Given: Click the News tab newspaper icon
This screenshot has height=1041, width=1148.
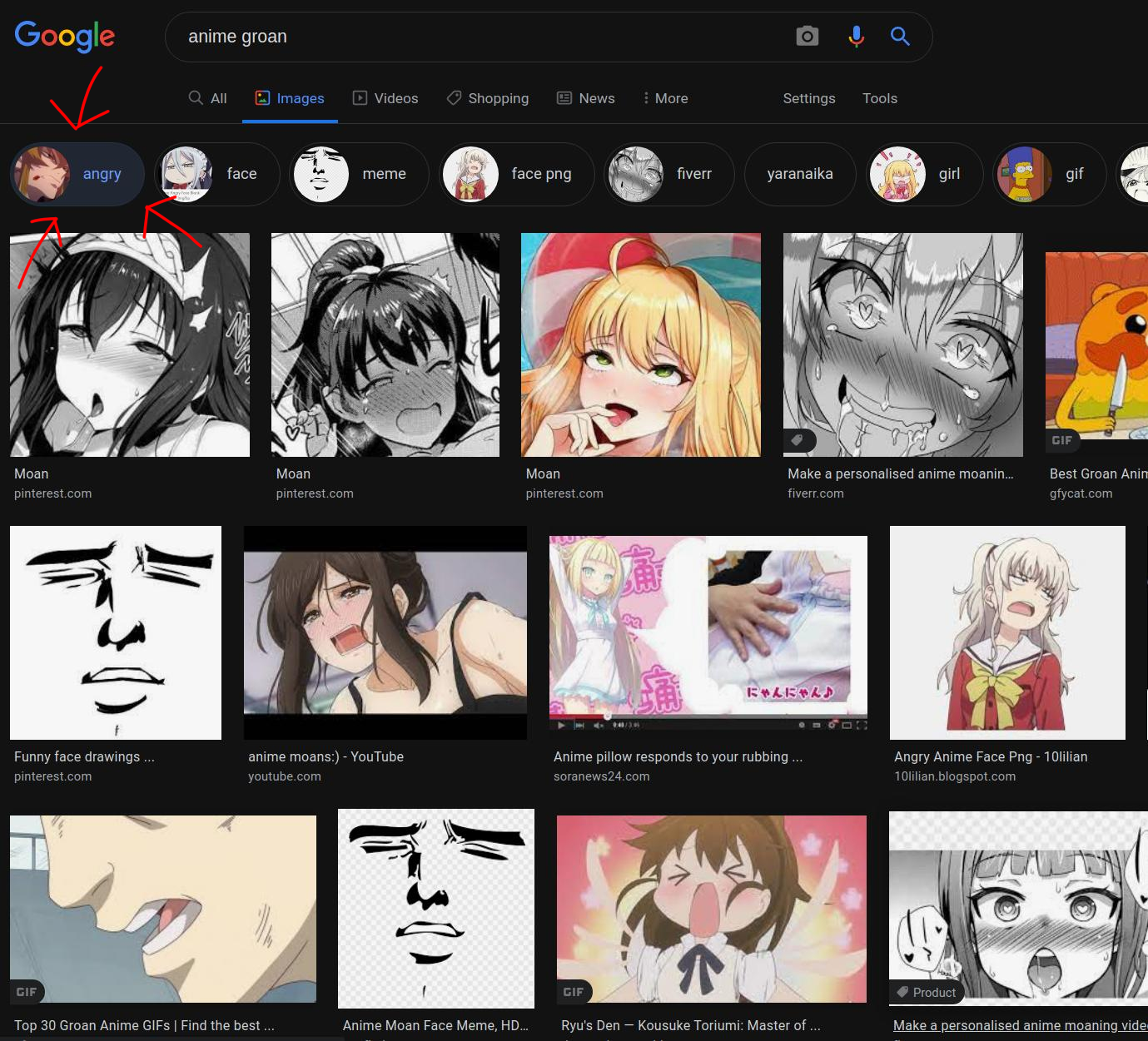Looking at the screenshot, I should 564,97.
